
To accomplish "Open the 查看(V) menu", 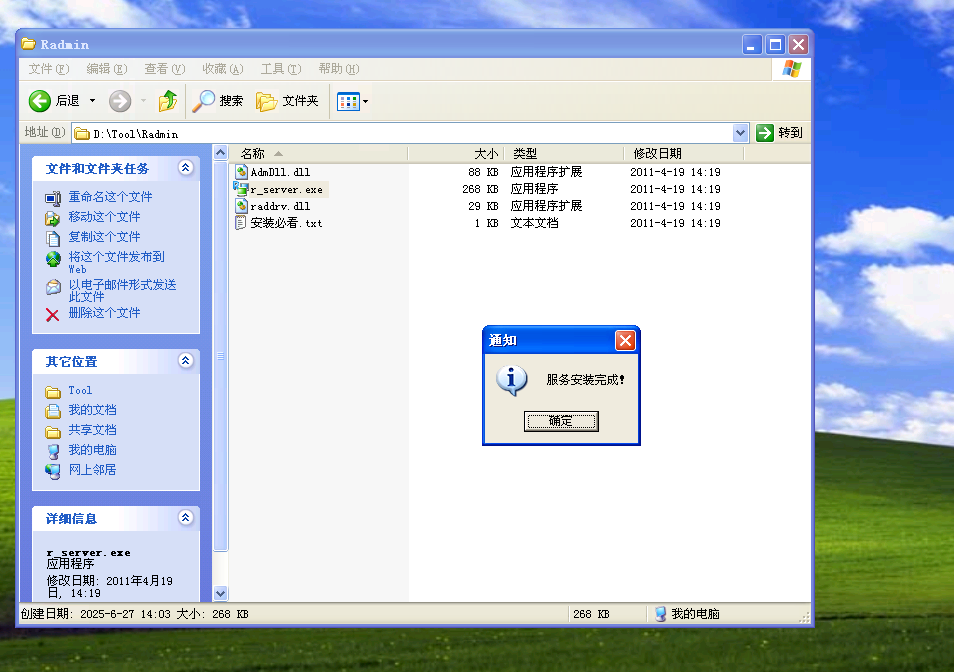I will click(164, 69).
